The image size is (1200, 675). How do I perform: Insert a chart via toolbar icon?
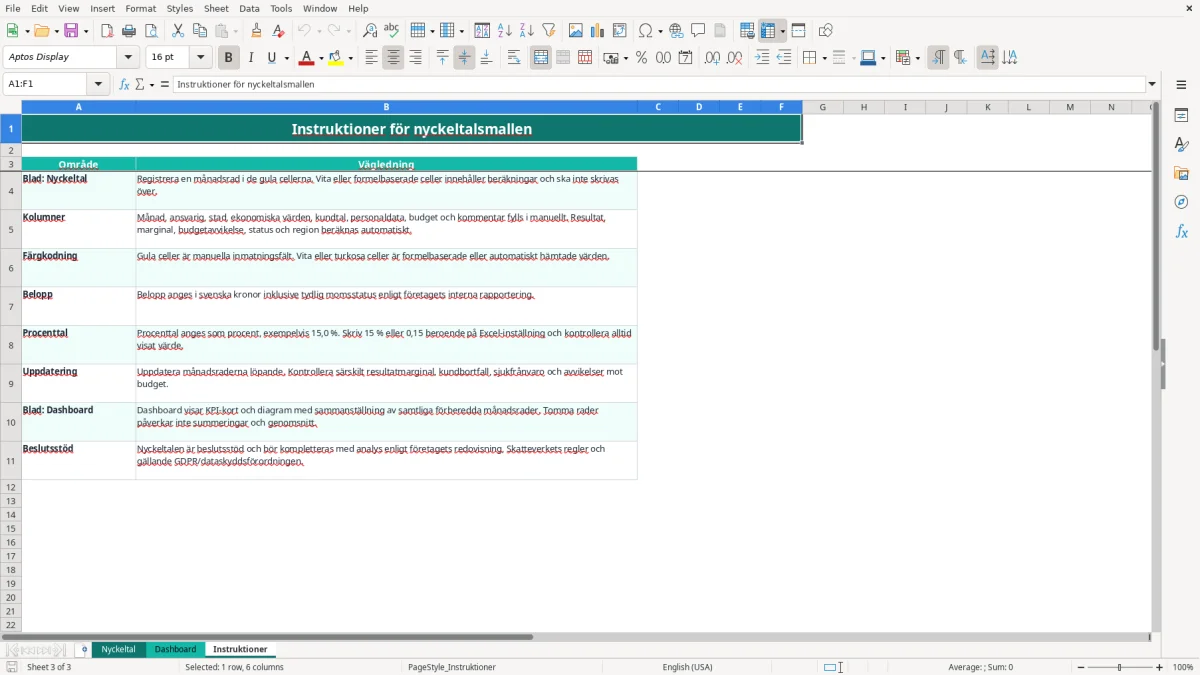pos(598,31)
